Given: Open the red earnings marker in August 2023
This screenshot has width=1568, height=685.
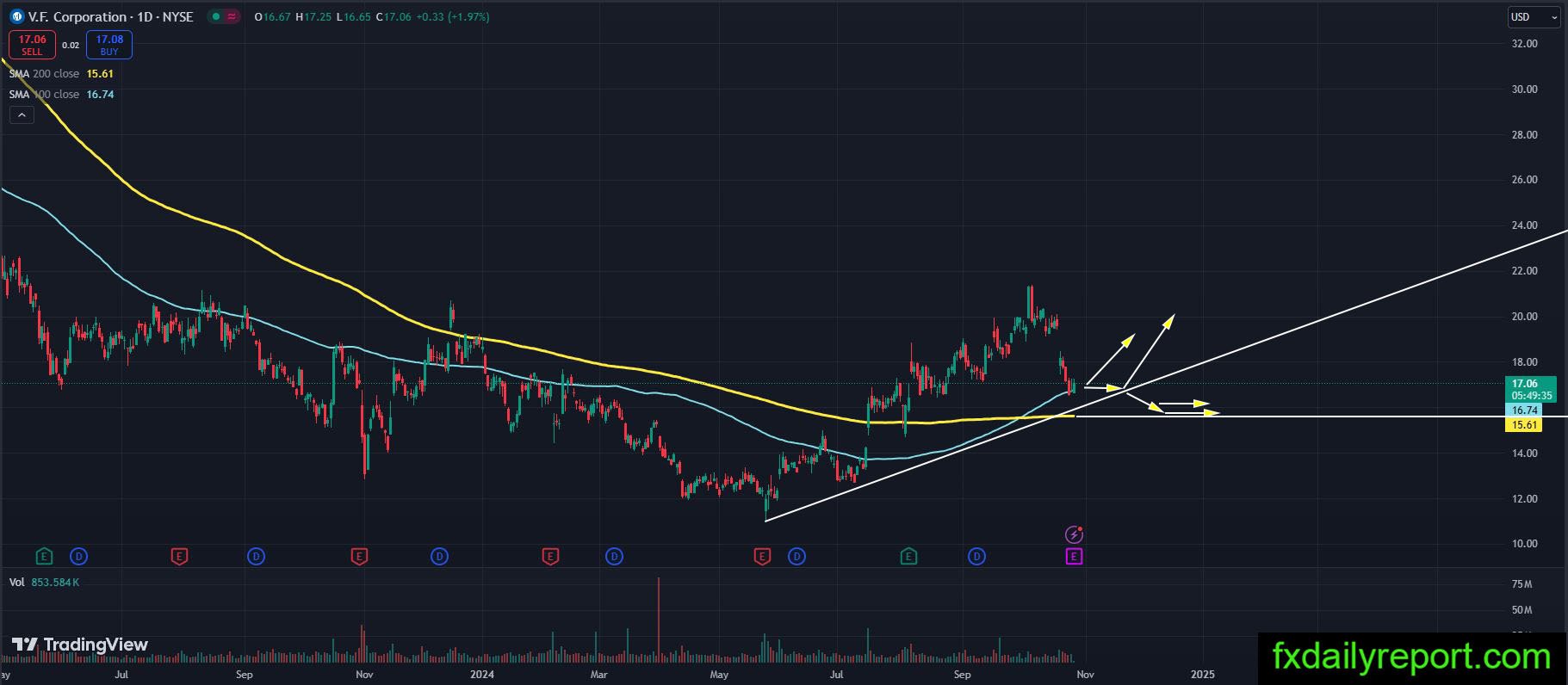Looking at the screenshot, I should coord(179,557).
